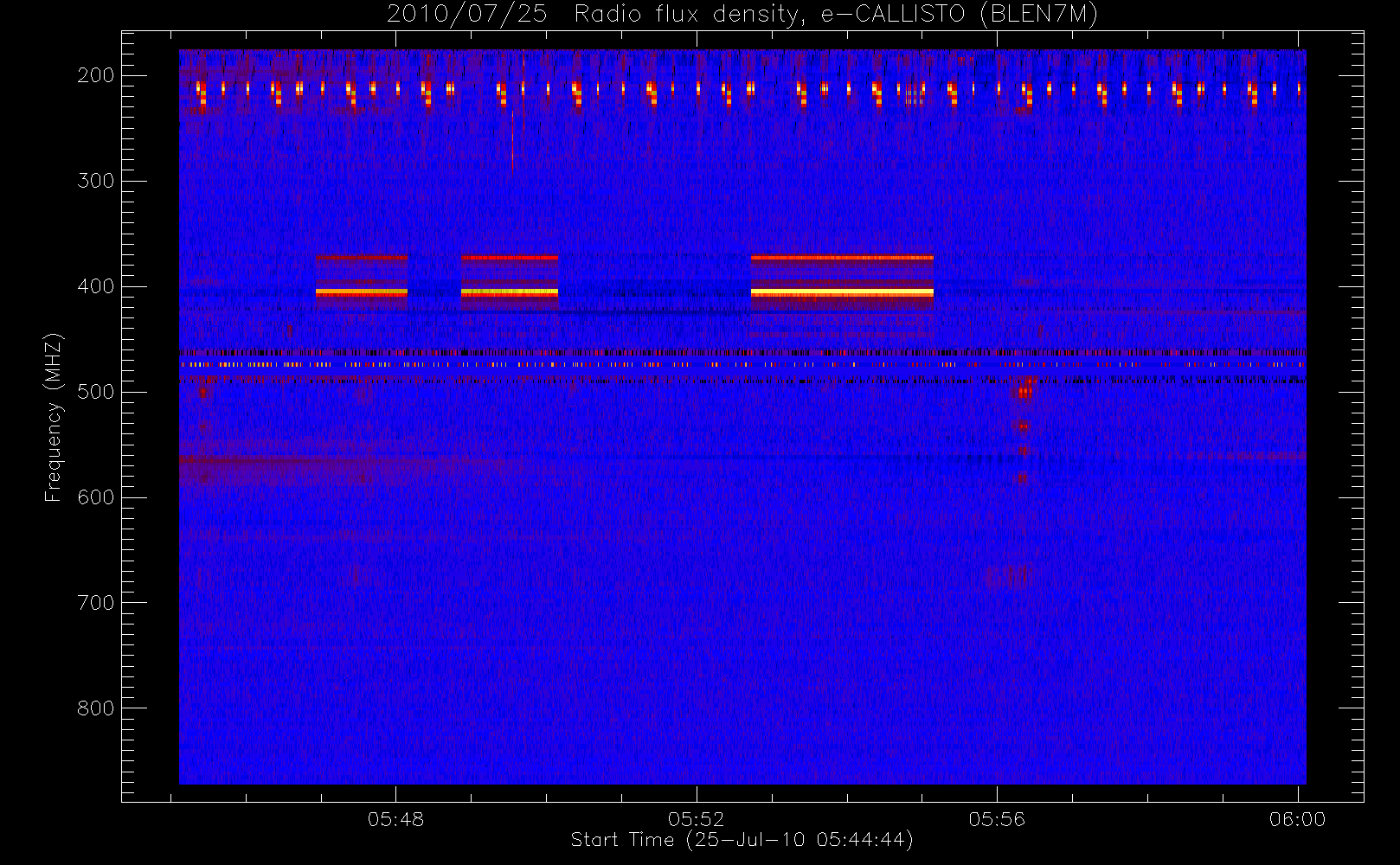Select the 300 frequency tick label
Viewport: 1400px width, 865px height.
pyautogui.click(x=95, y=181)
